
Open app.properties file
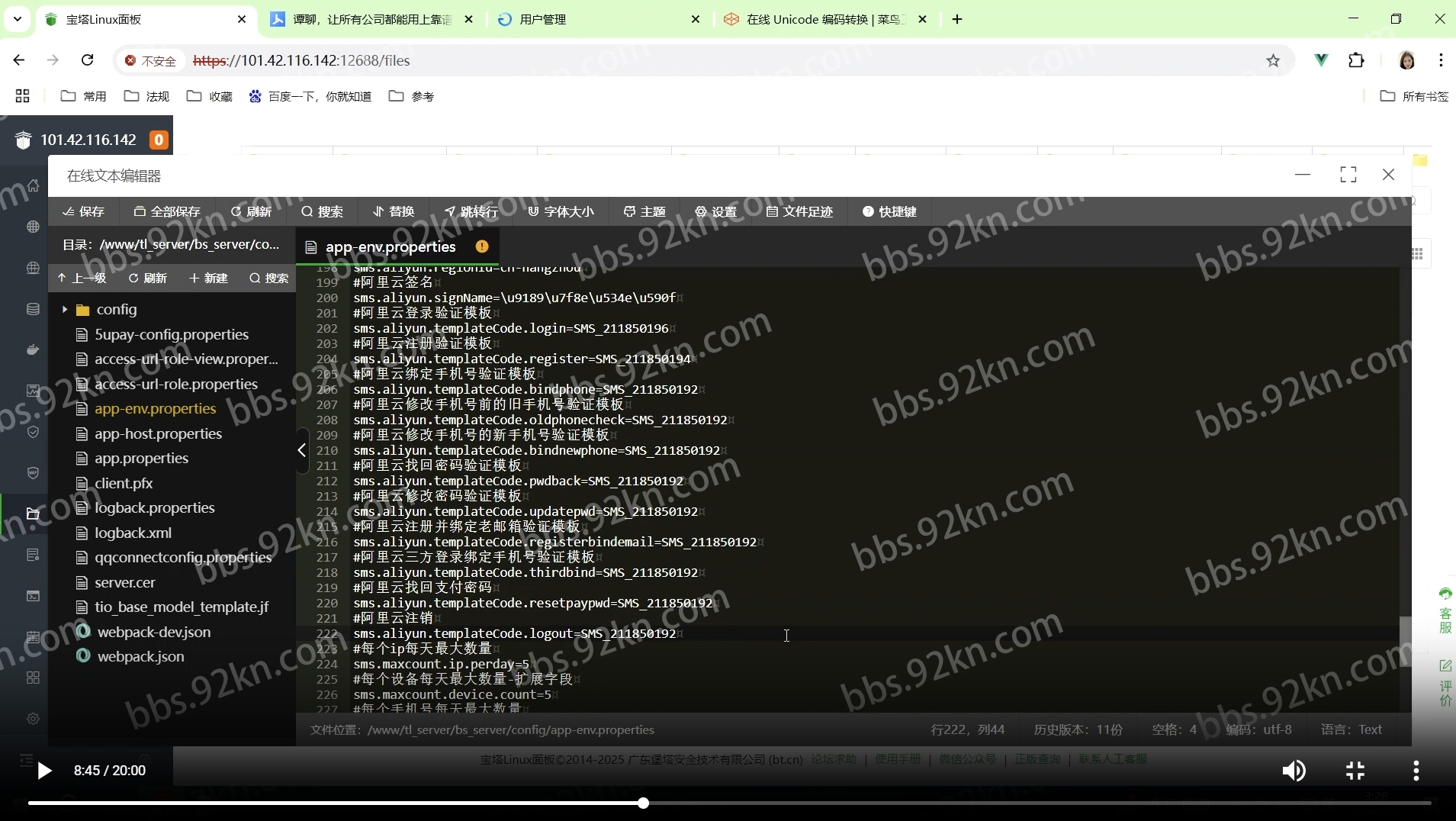(x=141, y=458)
